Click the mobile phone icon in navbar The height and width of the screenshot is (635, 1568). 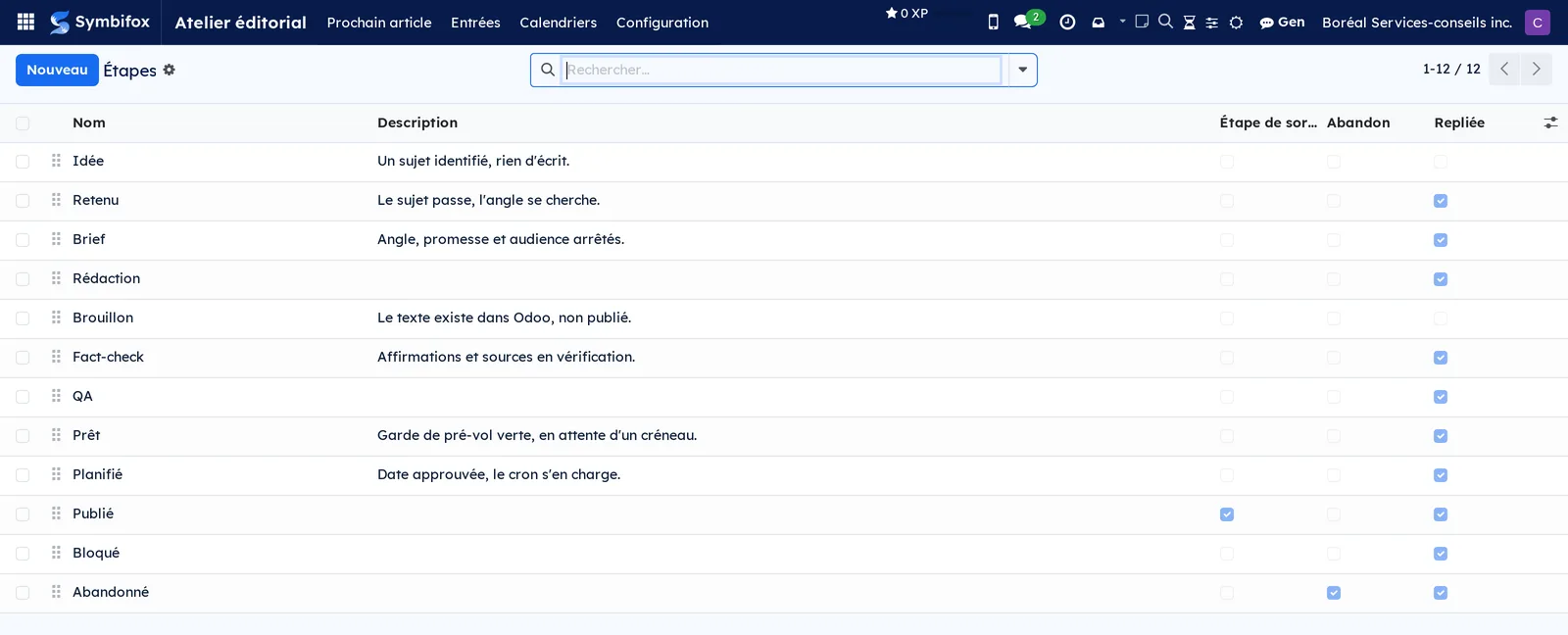point(993,22)
